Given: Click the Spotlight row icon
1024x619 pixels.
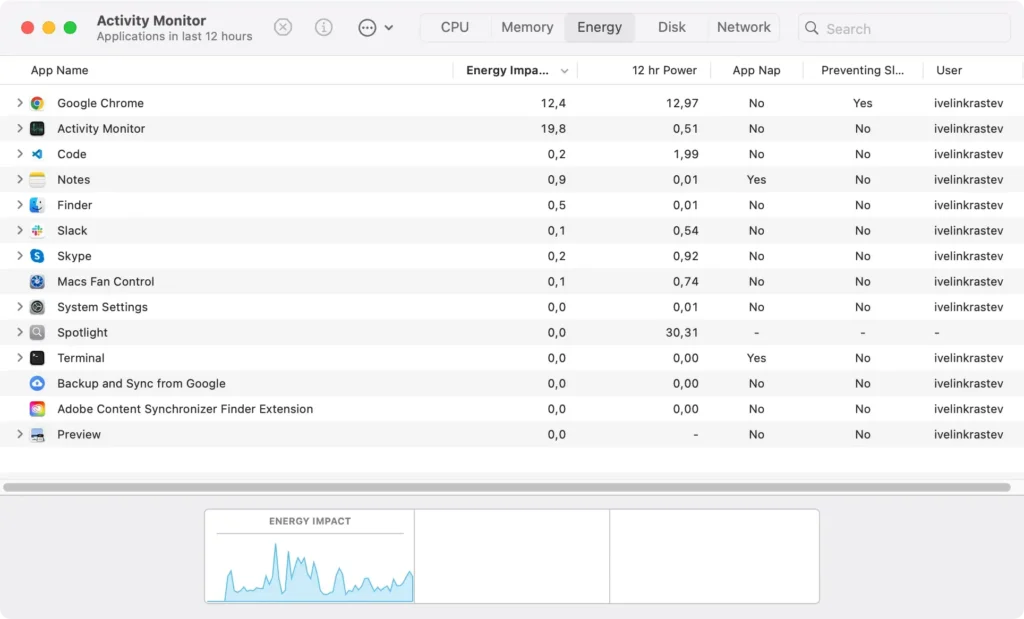Looking at the screenshot, I should 37,332.
